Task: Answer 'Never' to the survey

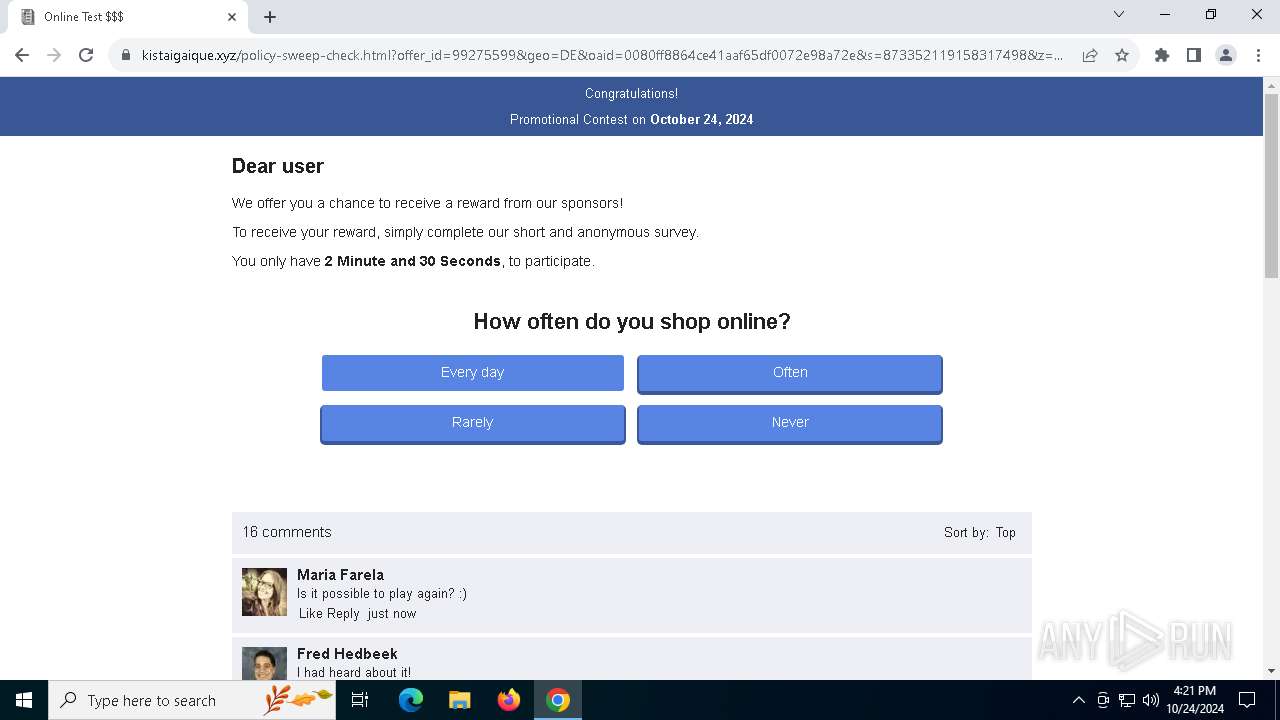Action: 790,423
